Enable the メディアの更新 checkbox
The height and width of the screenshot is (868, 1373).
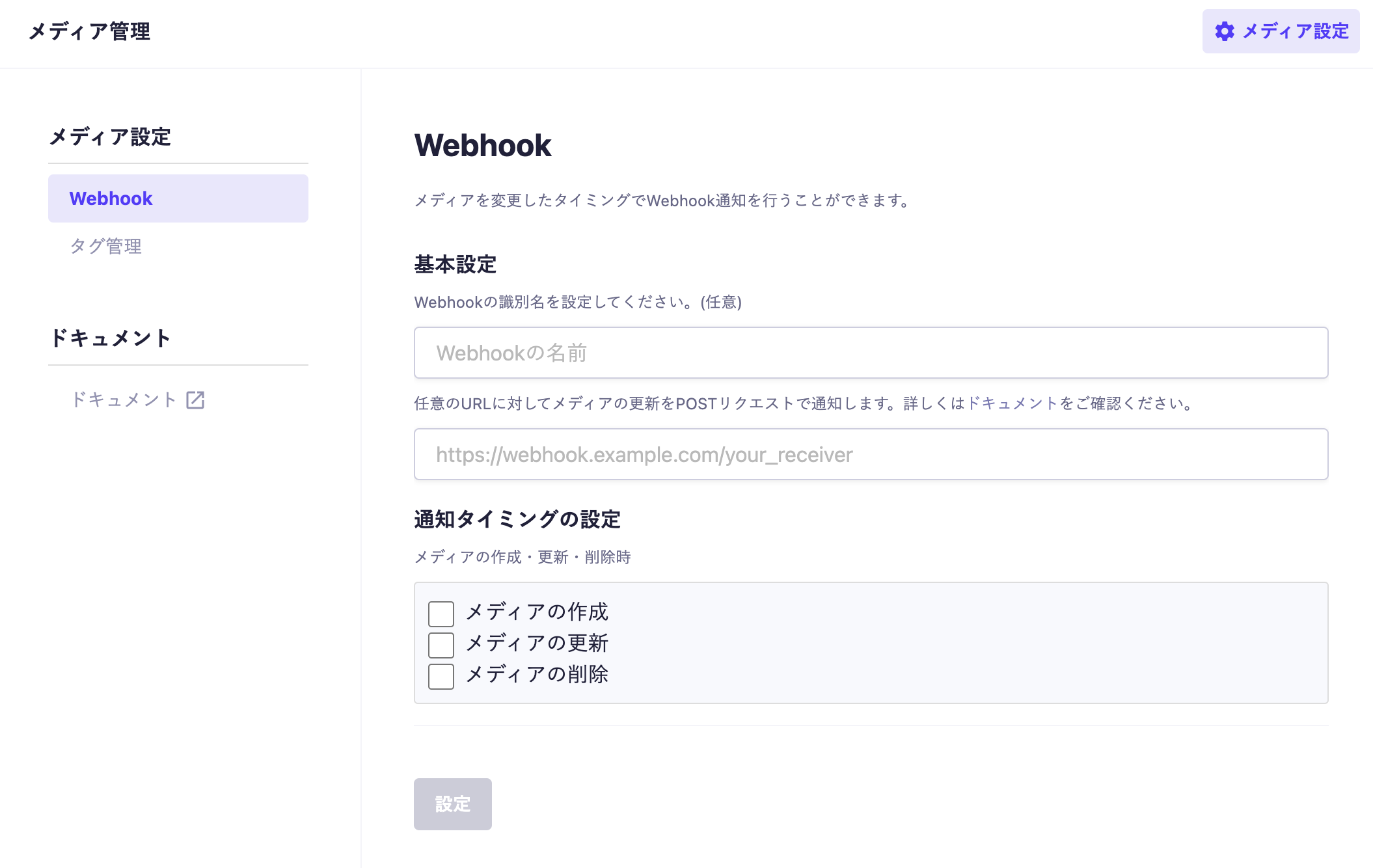click(441, 644)
